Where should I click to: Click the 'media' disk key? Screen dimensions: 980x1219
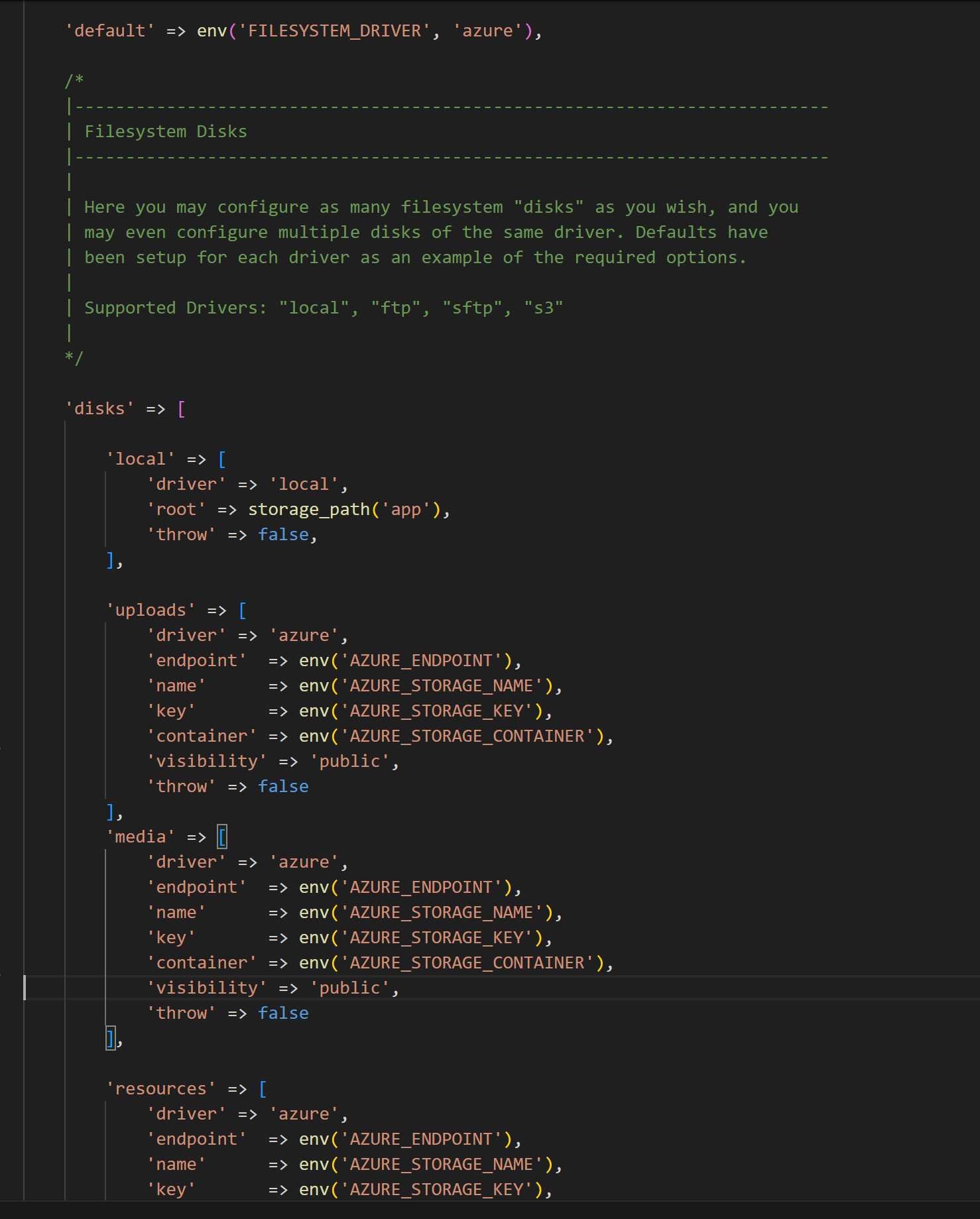coord(140,837)
